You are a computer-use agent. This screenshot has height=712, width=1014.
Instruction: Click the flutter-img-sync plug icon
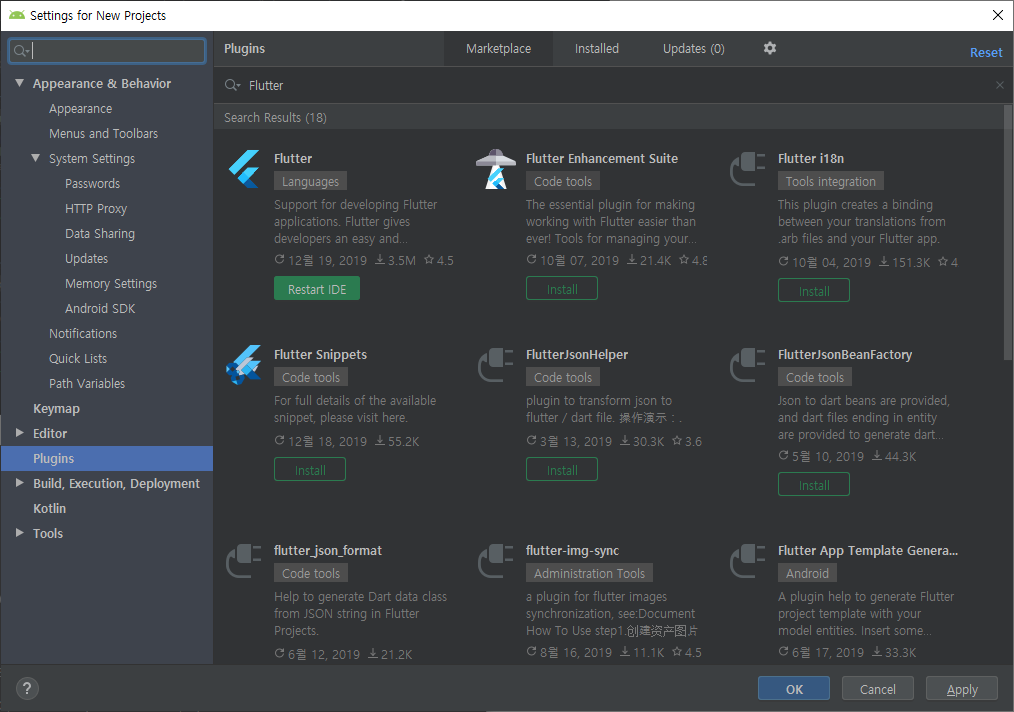(496, 561)
